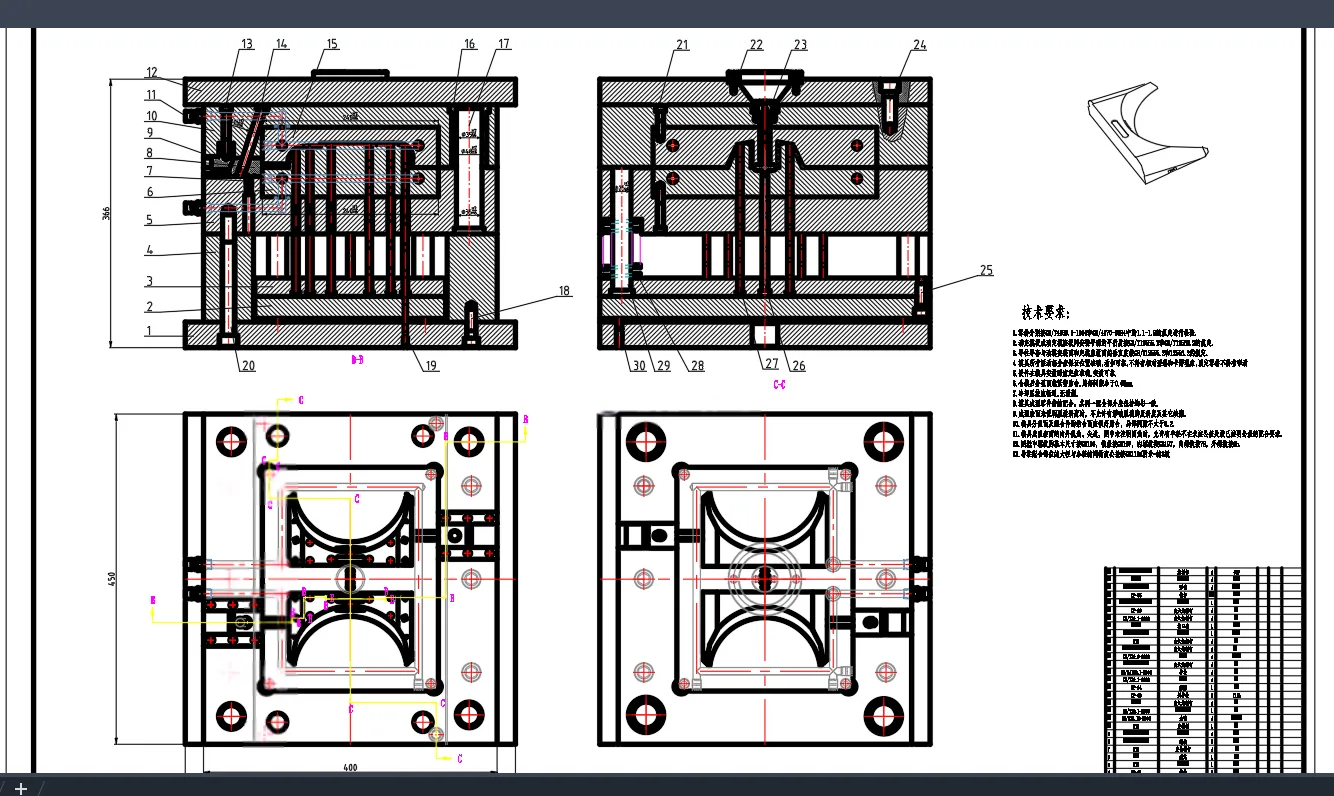Click part balloon number 10
Viewport: 1334px width, 796px height.
(x=151, y=116)
